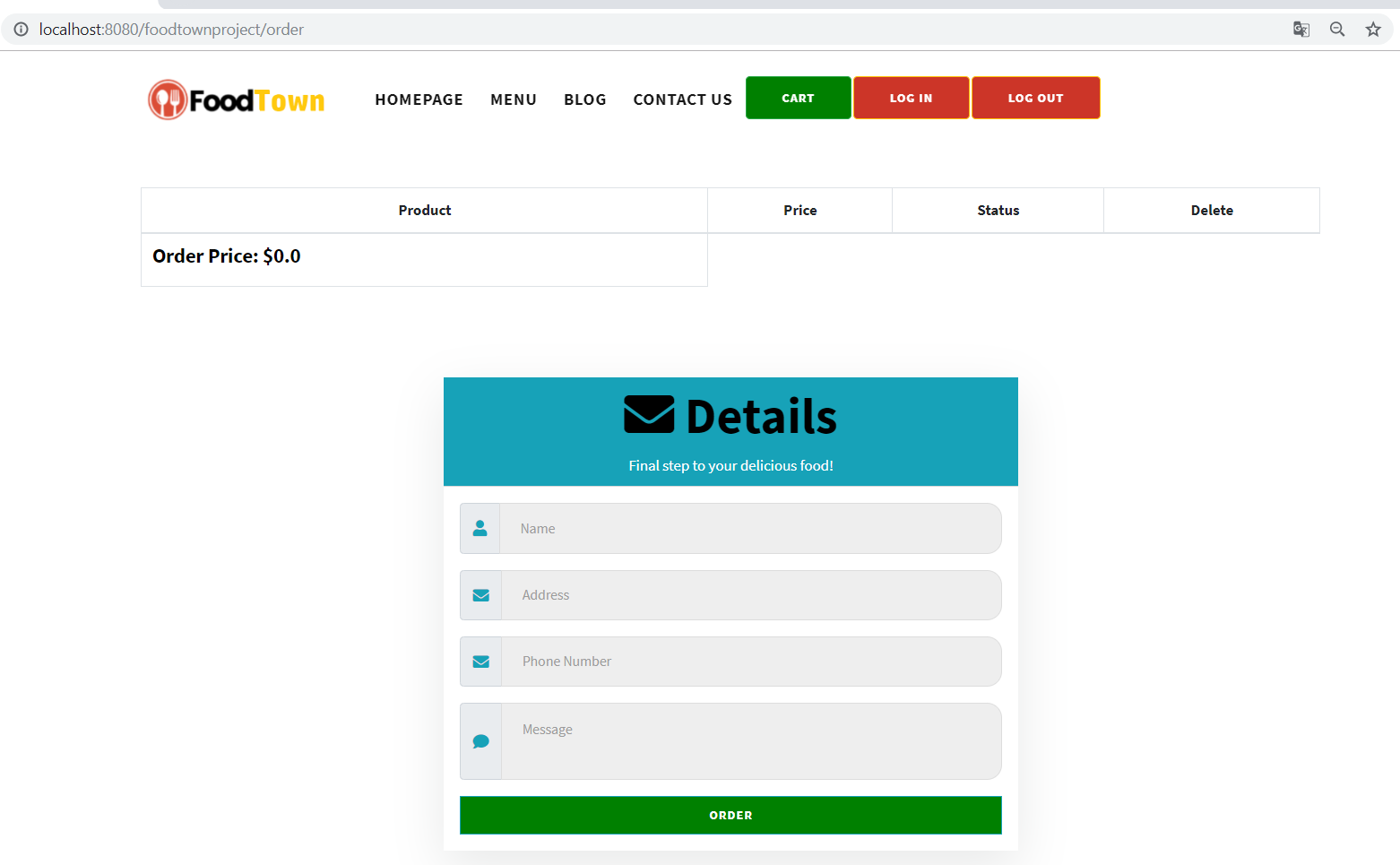Focus the Address input field
This screenshot has width=1400, height=865.
point(751,595)
